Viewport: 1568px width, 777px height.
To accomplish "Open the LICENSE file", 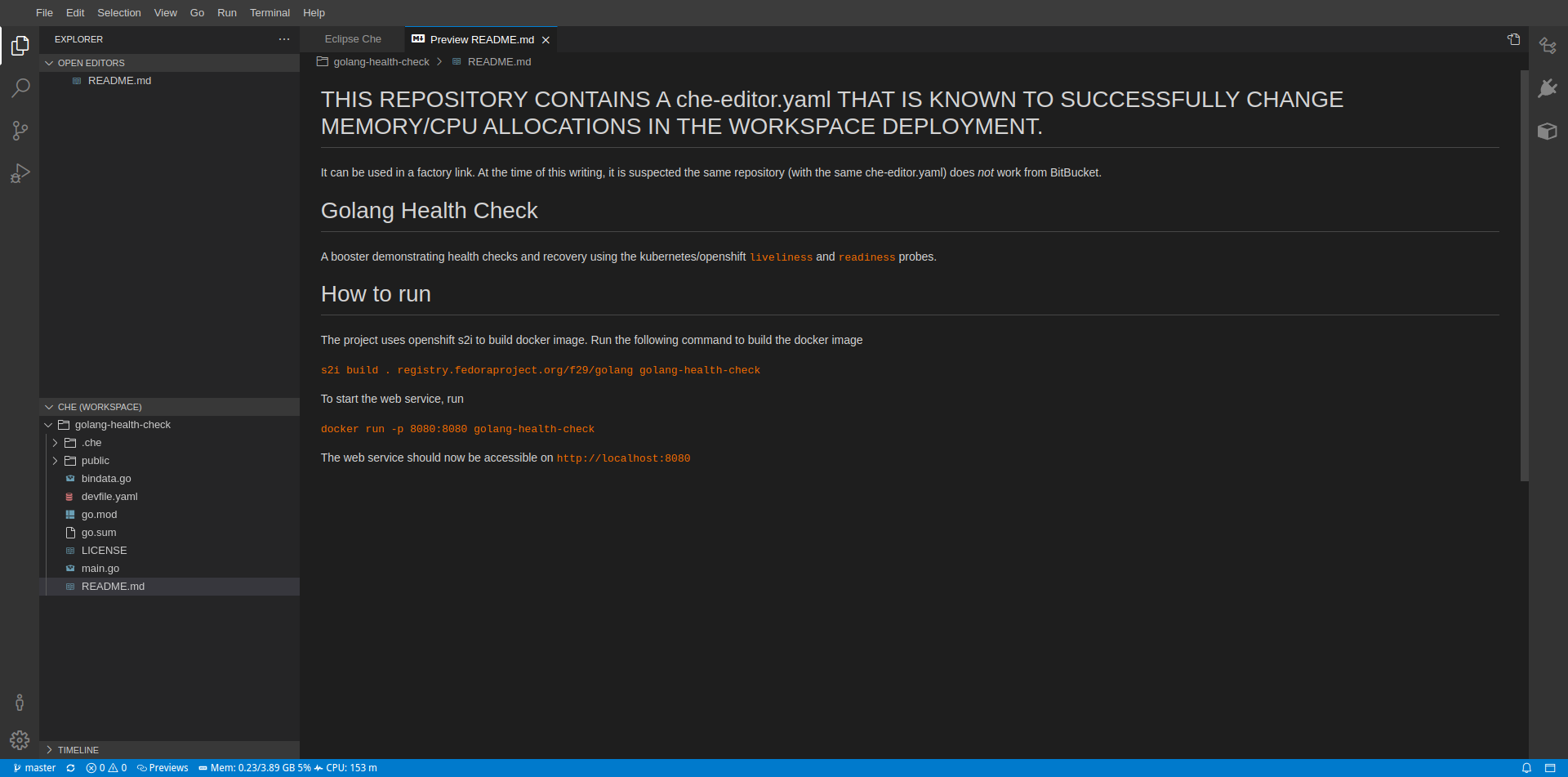I will coord(169,551).
